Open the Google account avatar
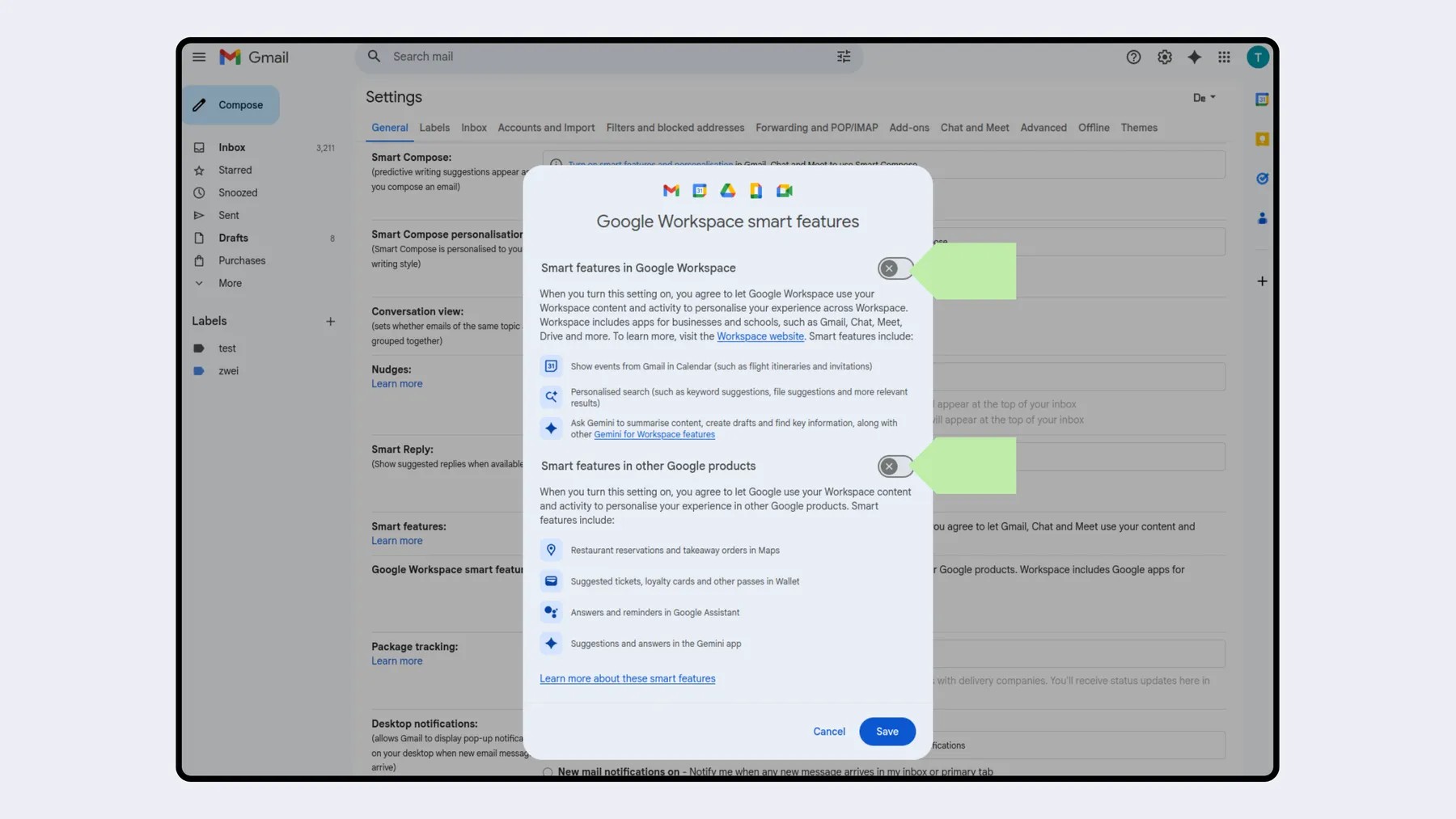 coord(1258,57)
